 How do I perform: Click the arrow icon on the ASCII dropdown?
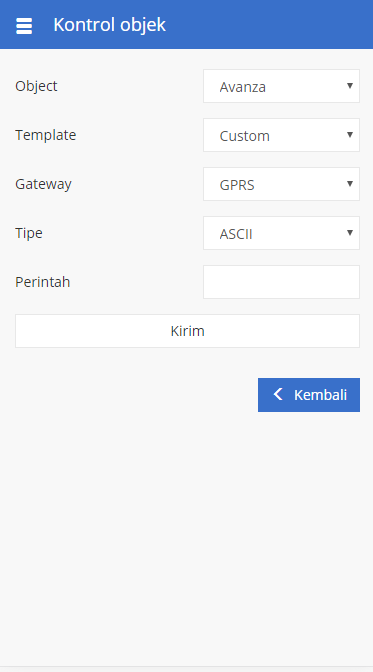(350, 233)
